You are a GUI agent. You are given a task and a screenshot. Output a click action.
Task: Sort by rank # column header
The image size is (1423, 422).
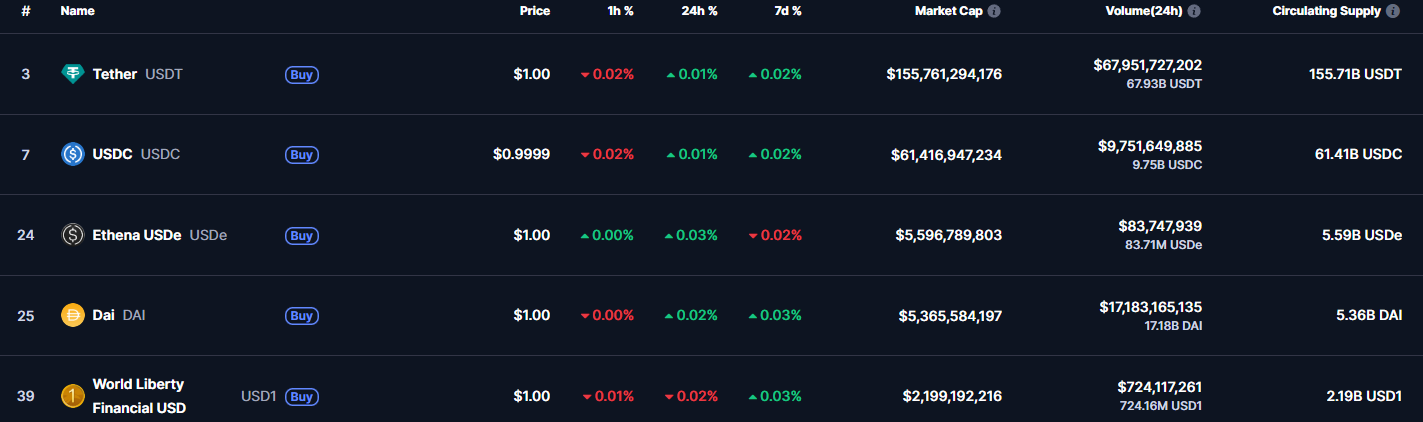[25, 11]
